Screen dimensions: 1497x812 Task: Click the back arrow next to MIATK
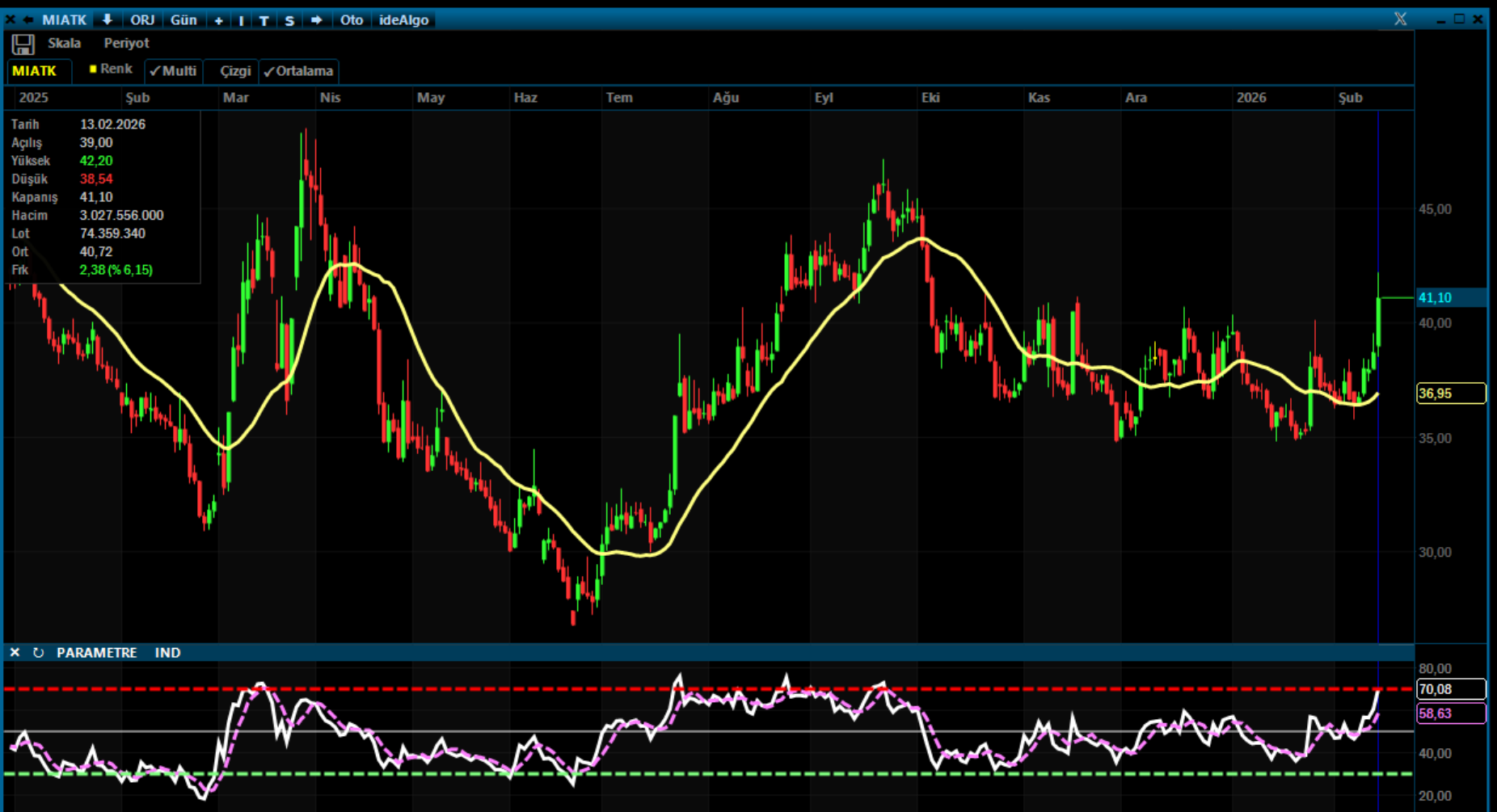[28, 19]
